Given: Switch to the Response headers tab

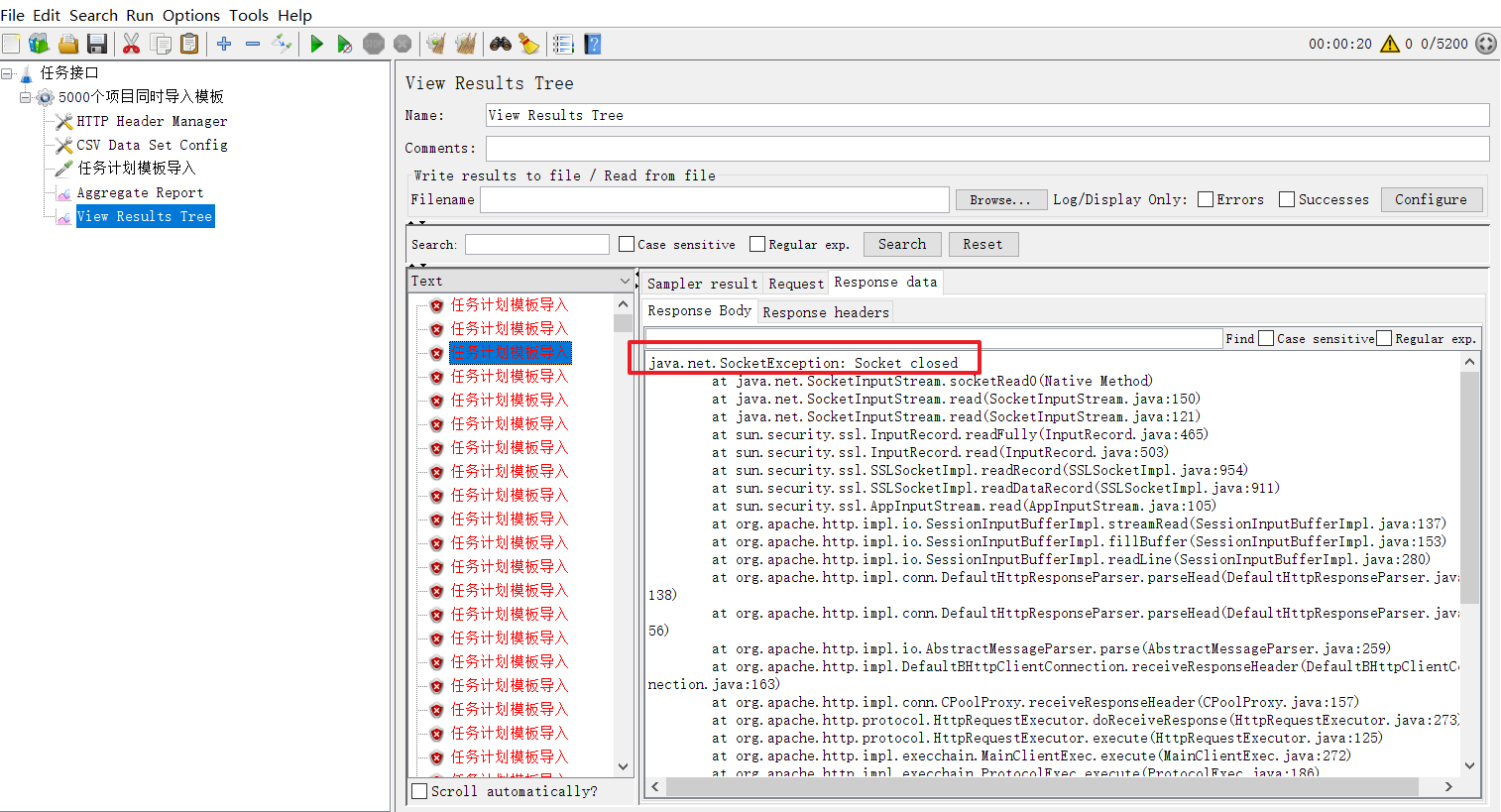Looking at the screenshot, I should [x=825, y=310].
